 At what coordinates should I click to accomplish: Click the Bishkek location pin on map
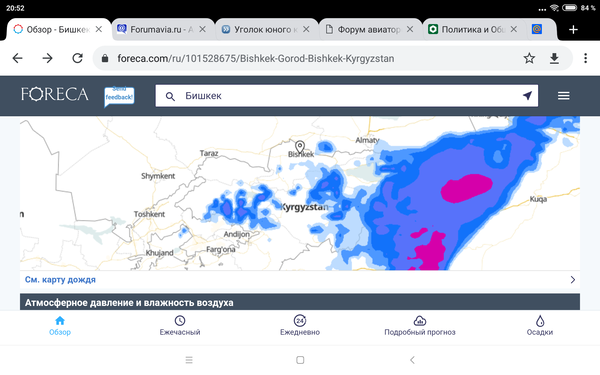pyautogui.click(x=300, y=147)
